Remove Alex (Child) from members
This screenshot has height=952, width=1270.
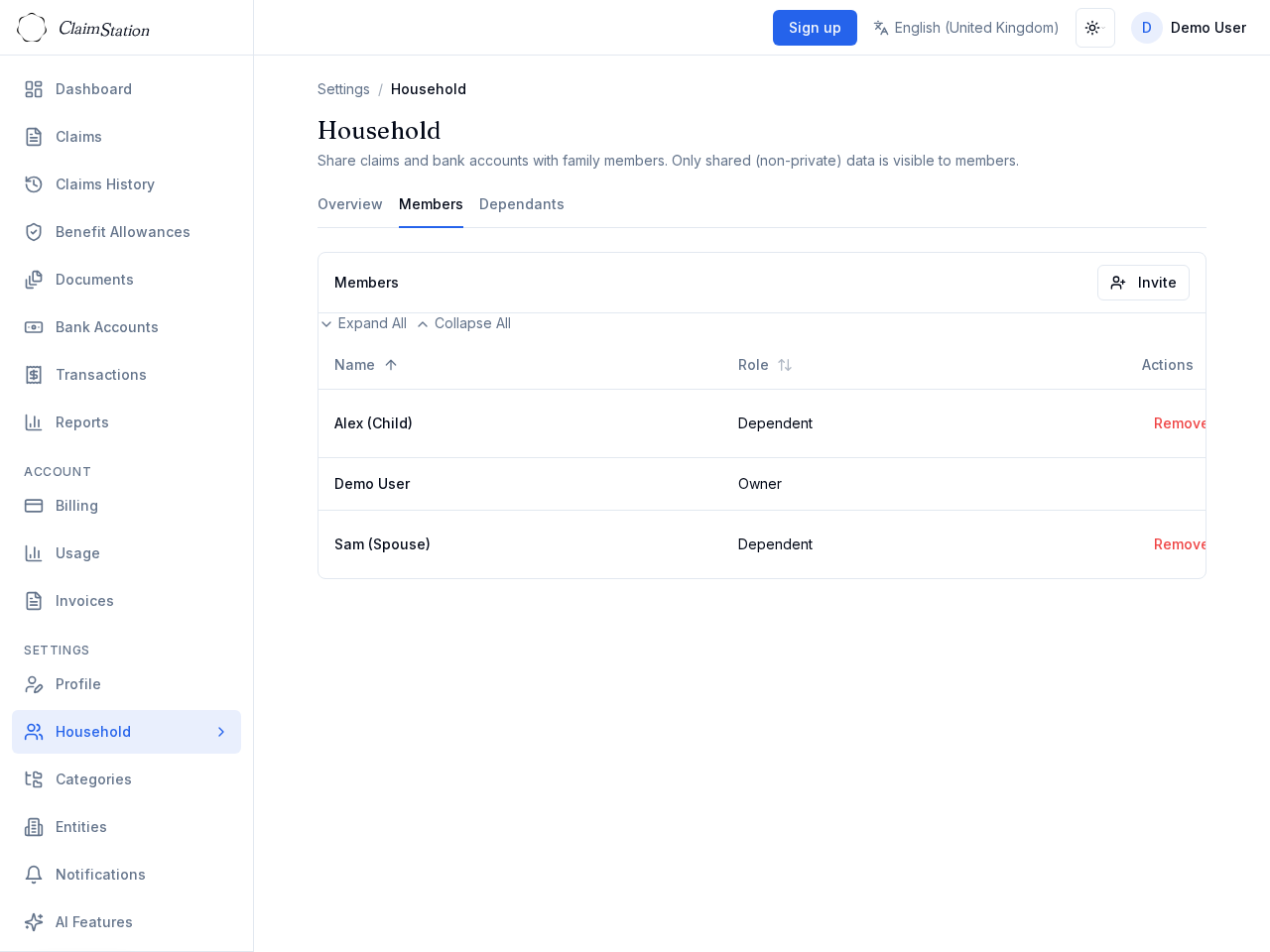coord(1179,423)
